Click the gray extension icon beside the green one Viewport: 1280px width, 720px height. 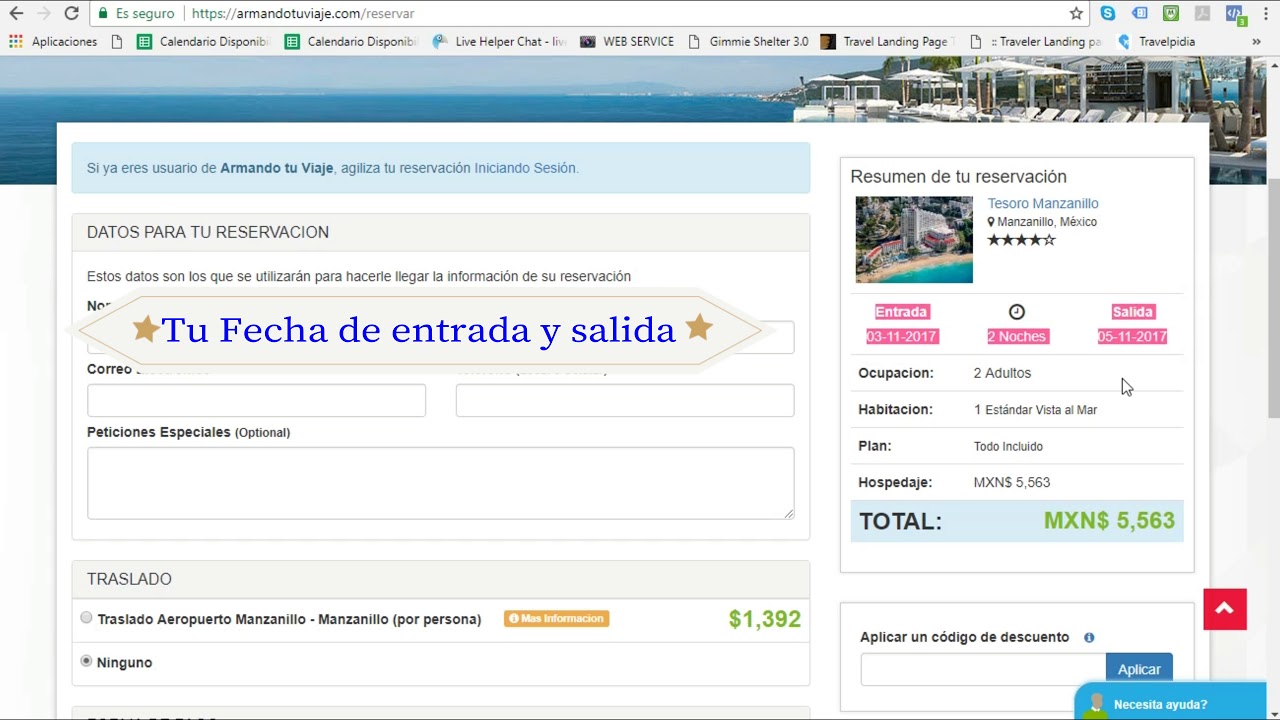(x=1203, y=14)
